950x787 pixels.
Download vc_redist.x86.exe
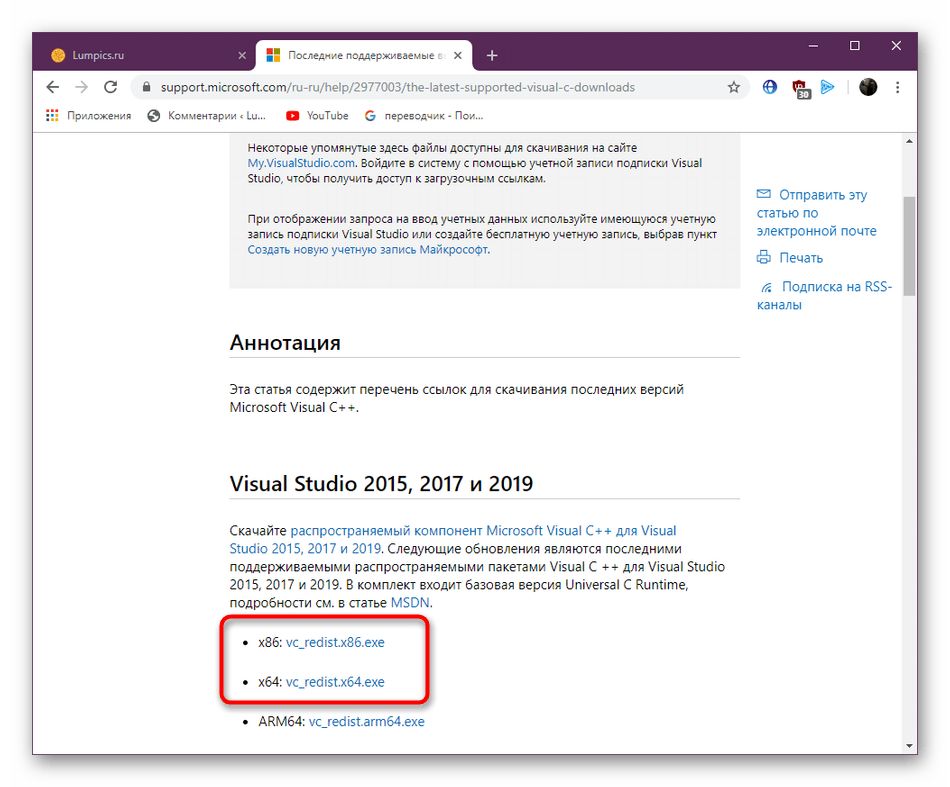coord(335,642)
